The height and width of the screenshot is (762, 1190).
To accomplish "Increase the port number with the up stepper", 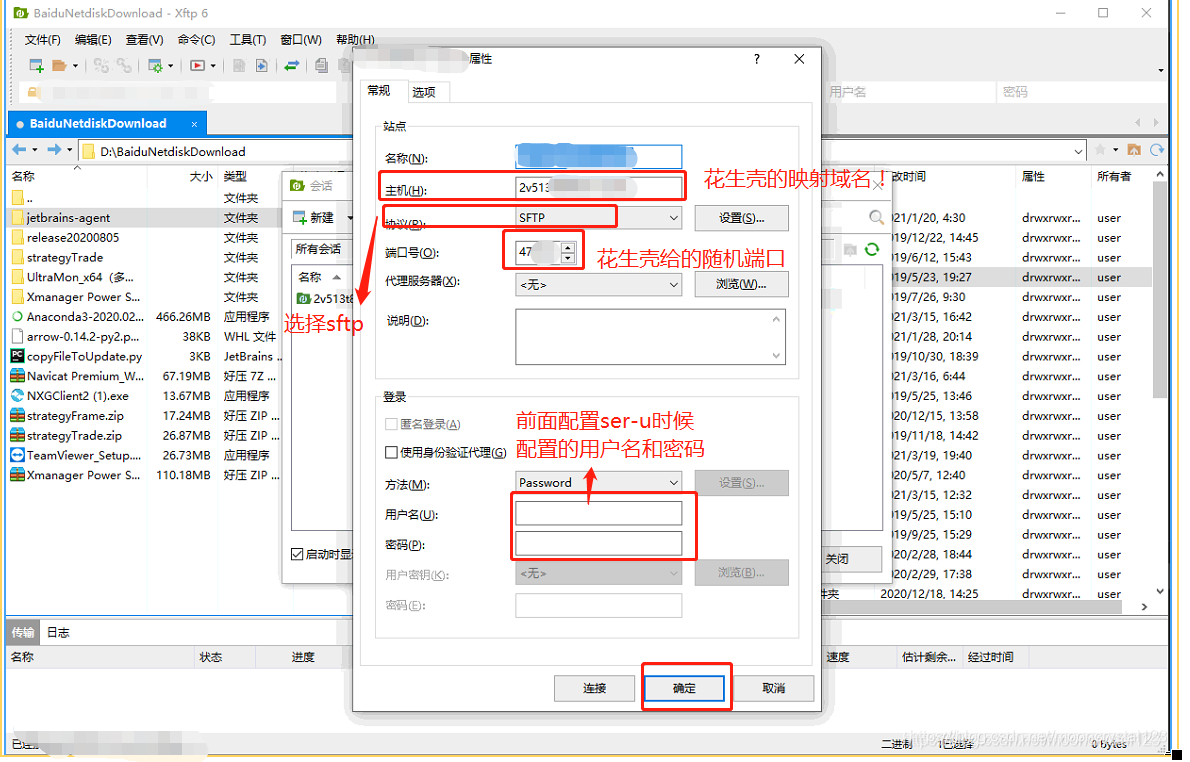I will (x=568, y=247).
